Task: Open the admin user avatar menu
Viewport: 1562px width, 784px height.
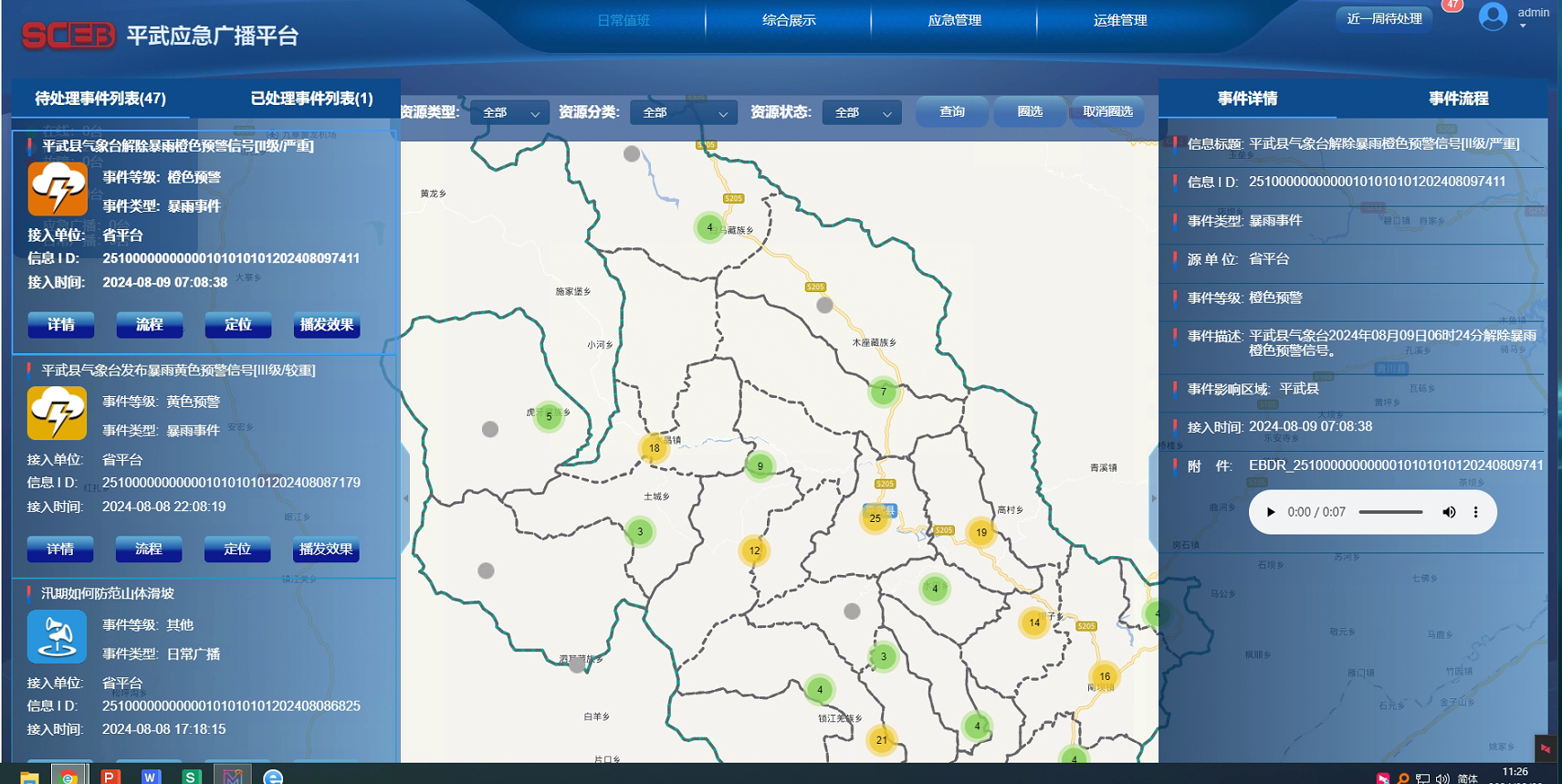Action: pyautogui.click(x=1493, y=16)
